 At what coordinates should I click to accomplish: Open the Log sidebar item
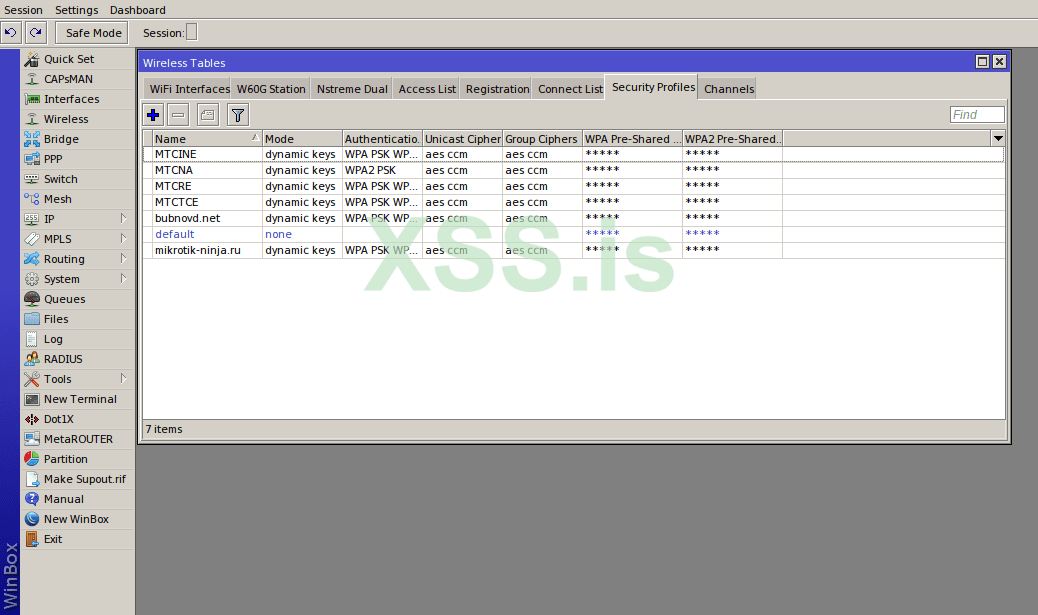77,339
